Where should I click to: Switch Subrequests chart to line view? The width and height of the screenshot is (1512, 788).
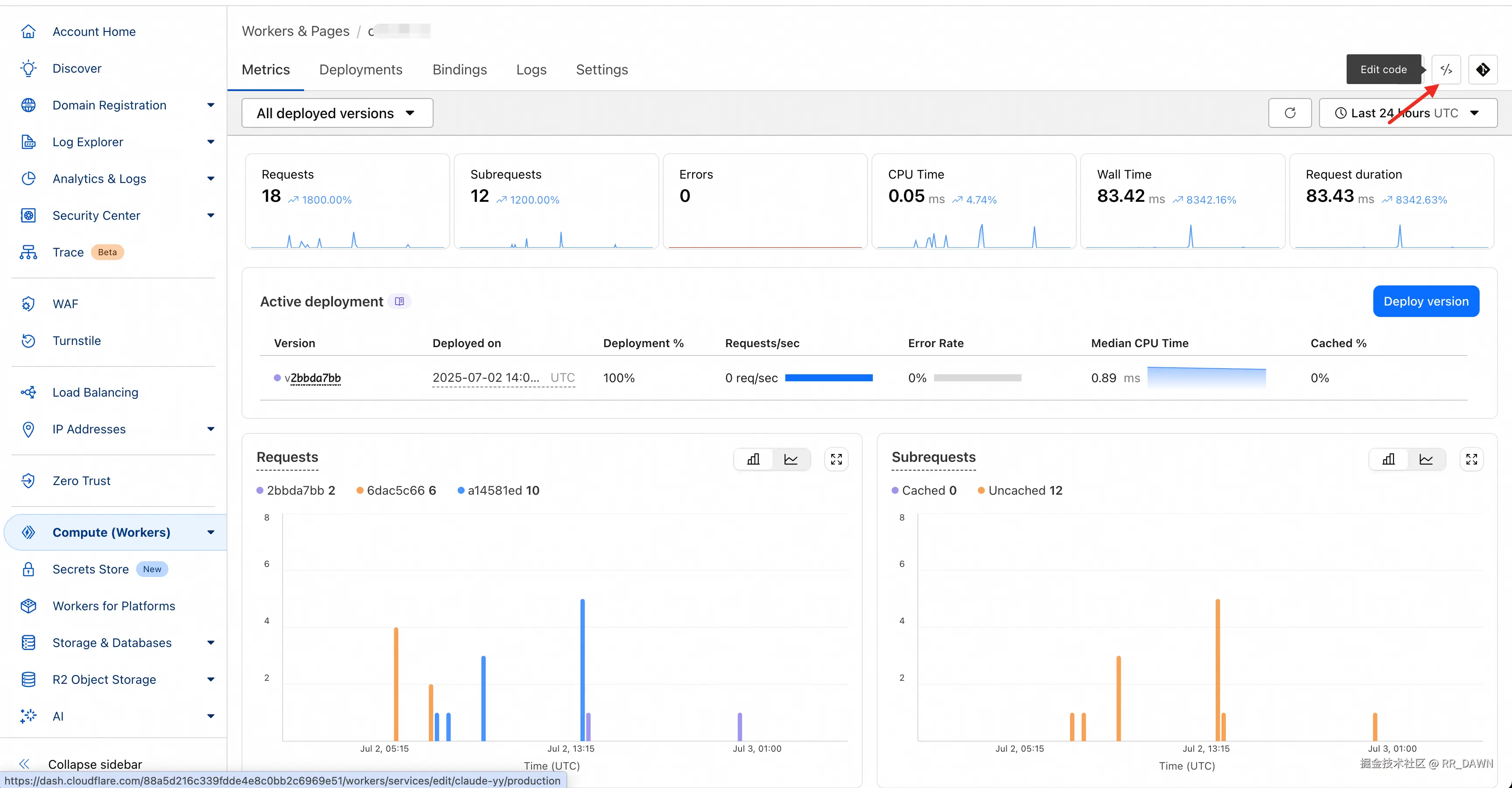1426,459
